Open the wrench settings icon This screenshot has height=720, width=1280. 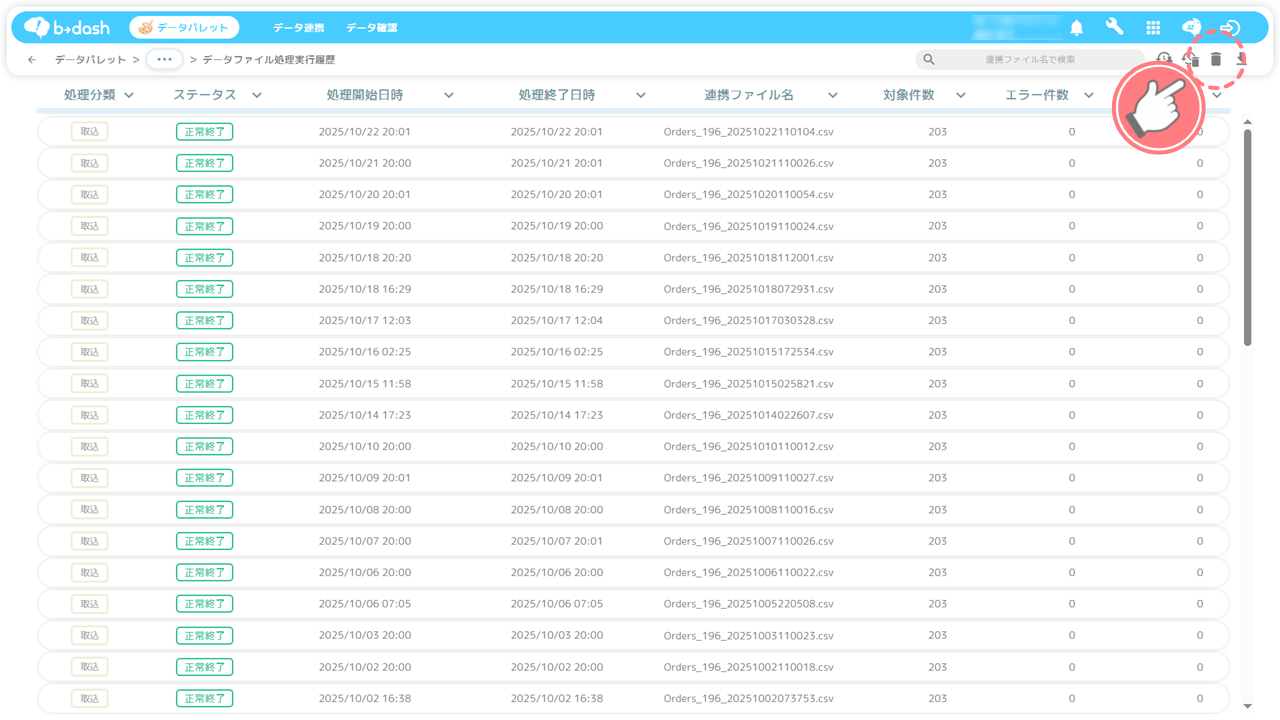1115,27
